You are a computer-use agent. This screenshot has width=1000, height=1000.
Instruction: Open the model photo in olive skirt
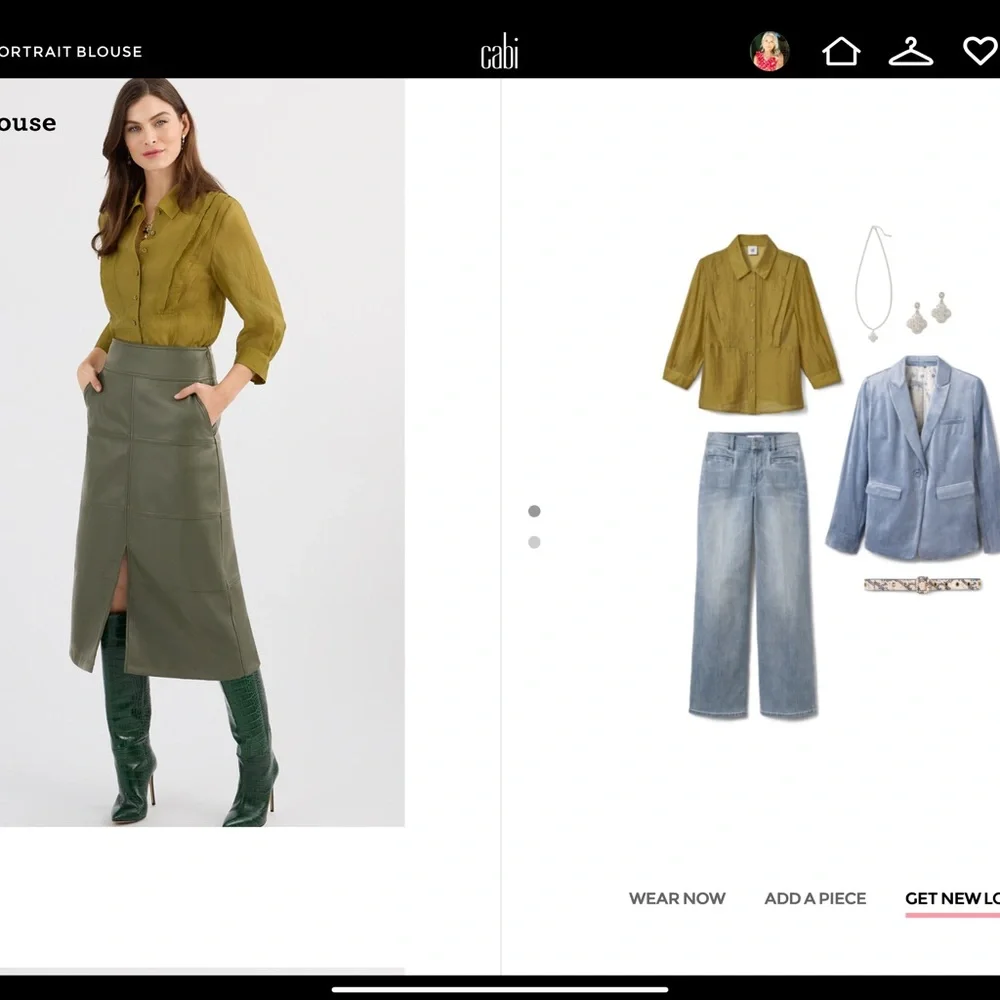point(202,452)
